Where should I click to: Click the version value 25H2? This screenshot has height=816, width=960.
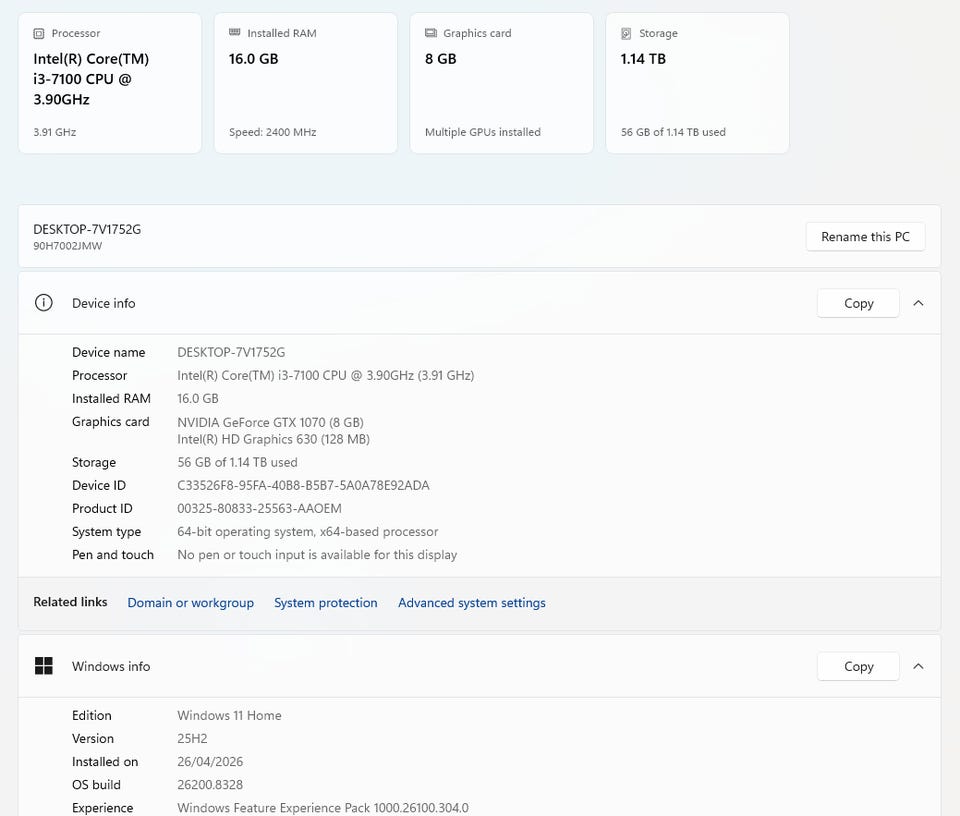[192, 738]
